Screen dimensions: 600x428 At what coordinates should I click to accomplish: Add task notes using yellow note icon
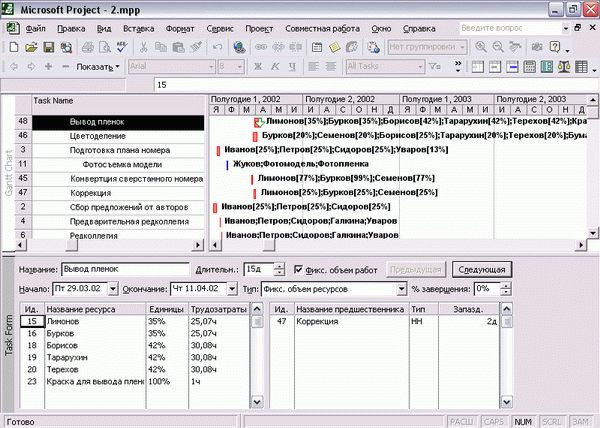point(334,47)
